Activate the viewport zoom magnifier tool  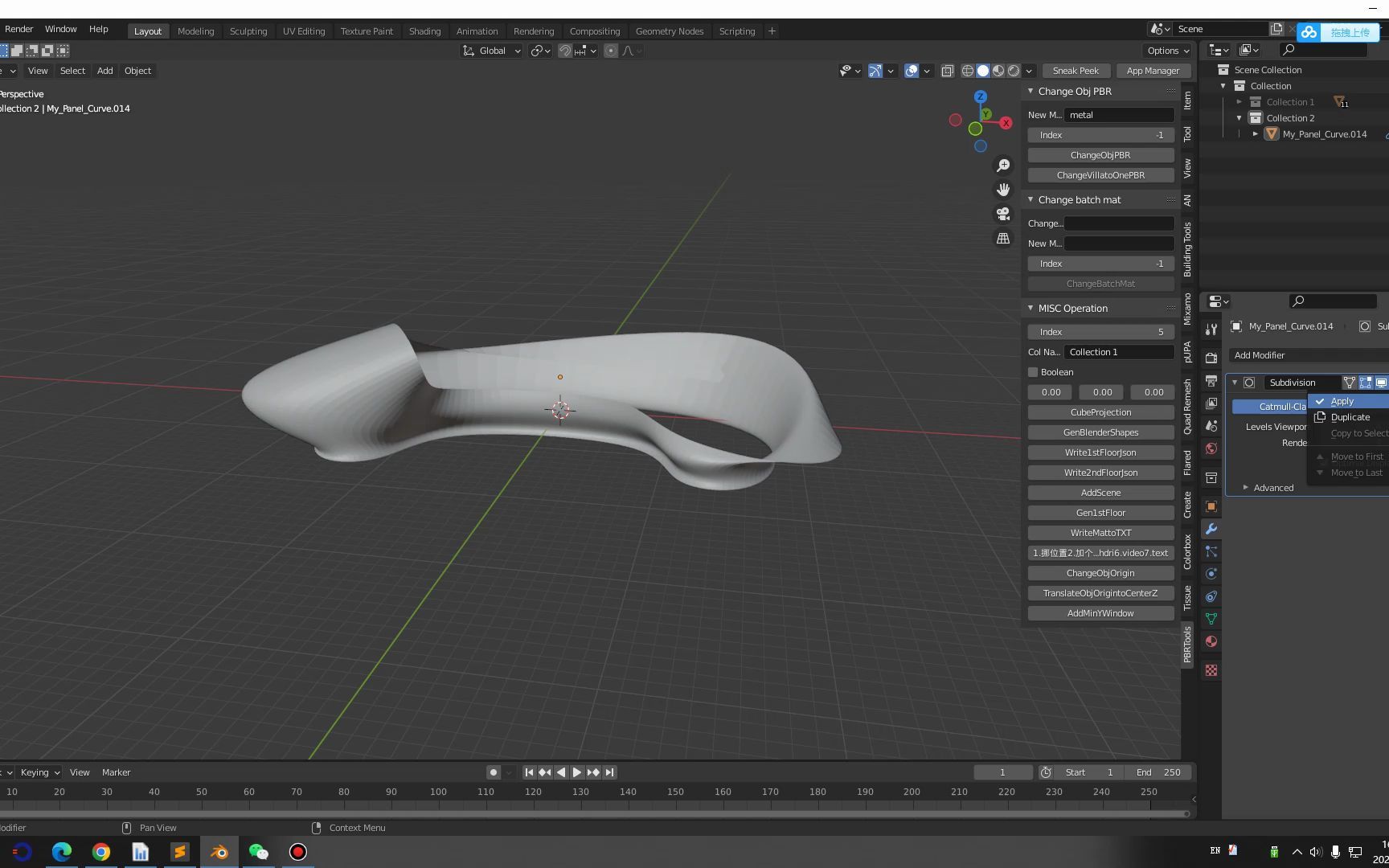pos(1002,165)
